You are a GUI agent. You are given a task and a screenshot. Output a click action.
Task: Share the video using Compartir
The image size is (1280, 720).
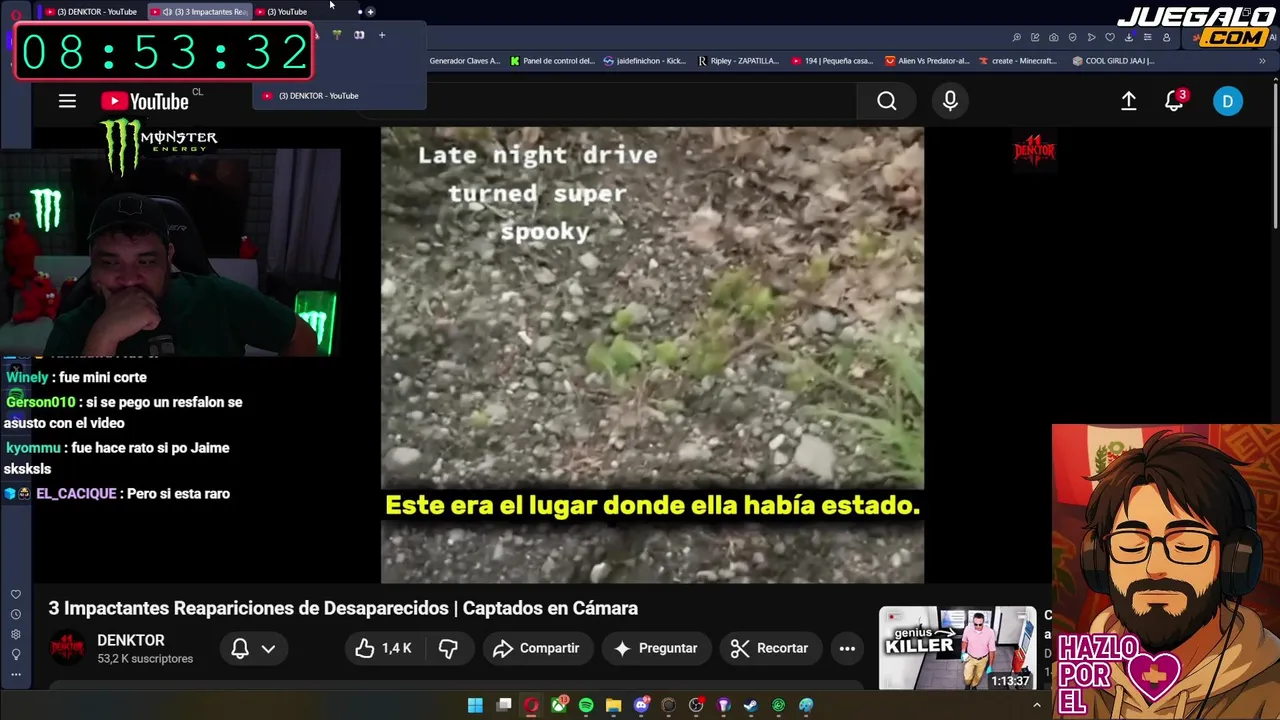[x=536, y=648]
